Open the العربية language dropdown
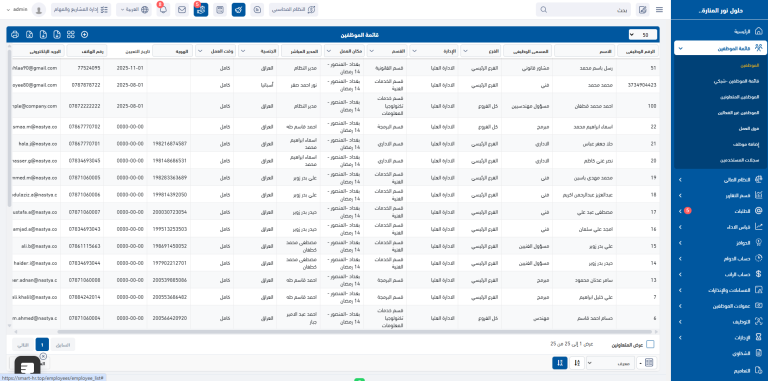The height and width of the screenshot is (381, 768). click(x=133, y=10)
